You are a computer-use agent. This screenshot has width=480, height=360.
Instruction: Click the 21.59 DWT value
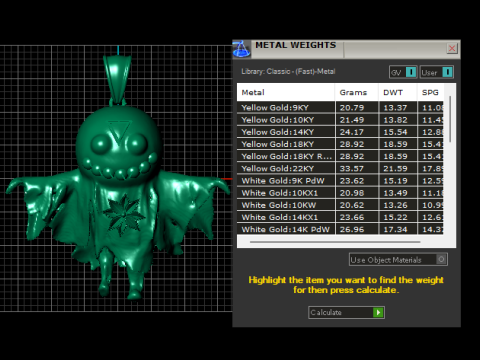395,168
